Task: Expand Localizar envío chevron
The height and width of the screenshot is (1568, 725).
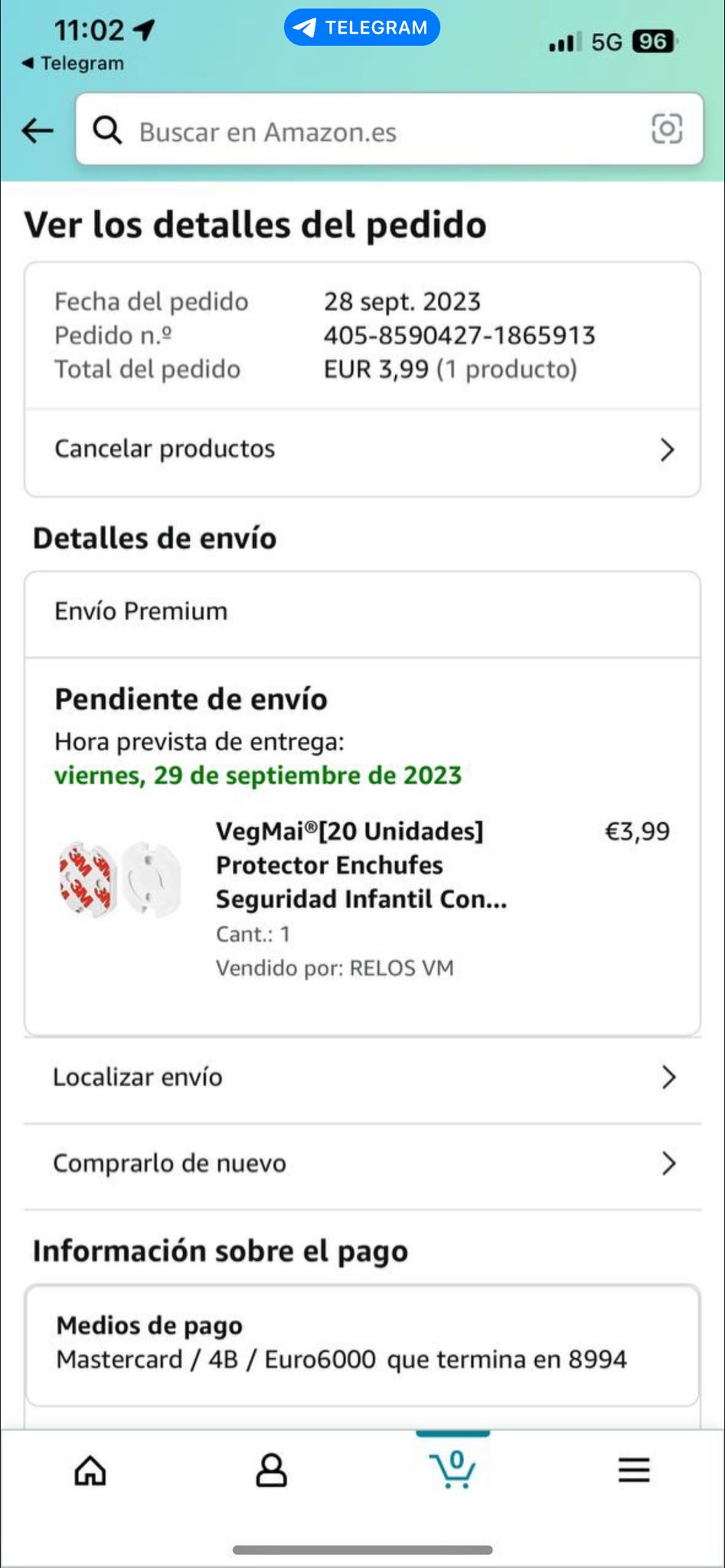Action: coord(668,1077)
